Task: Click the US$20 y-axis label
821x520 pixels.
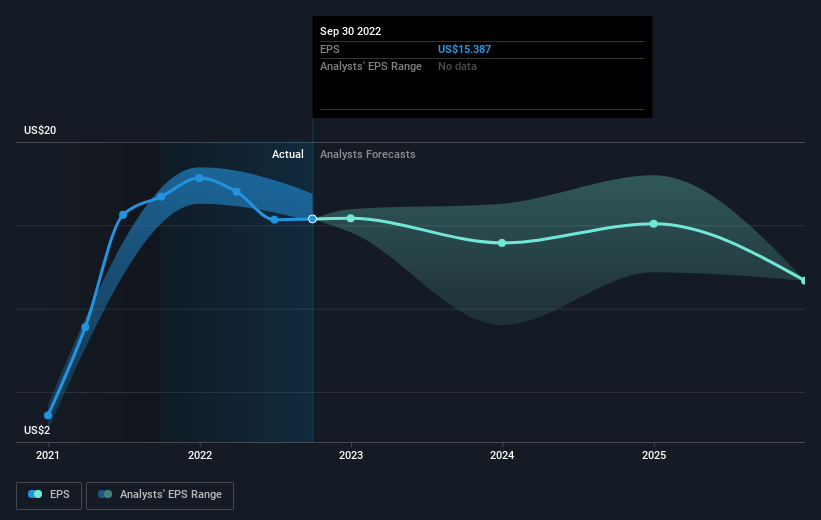Action: pyautogui.click(x=40, y=130)
